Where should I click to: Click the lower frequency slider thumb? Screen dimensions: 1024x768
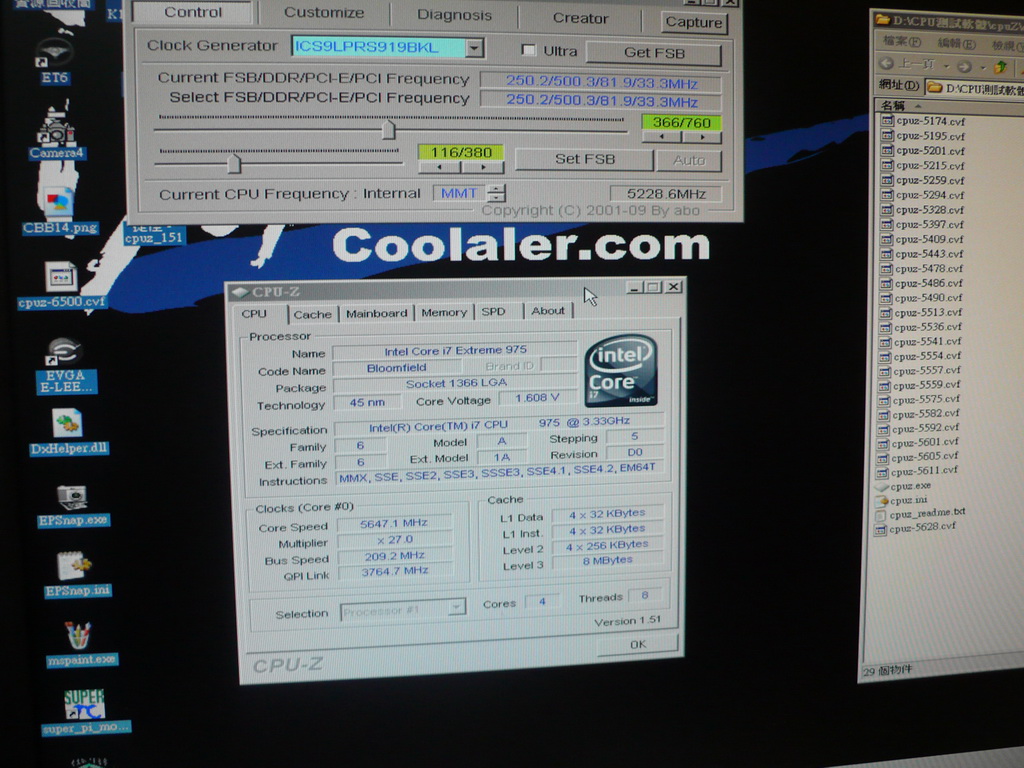[x=234, y=163]
